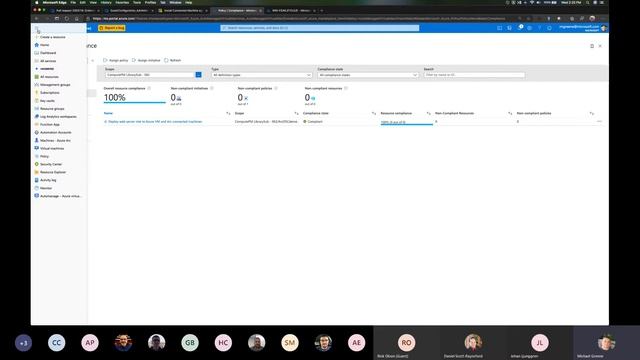This screenshot has height=360, width=640.
Task: Click Overall resource compliance info icon
Action: 149,88
